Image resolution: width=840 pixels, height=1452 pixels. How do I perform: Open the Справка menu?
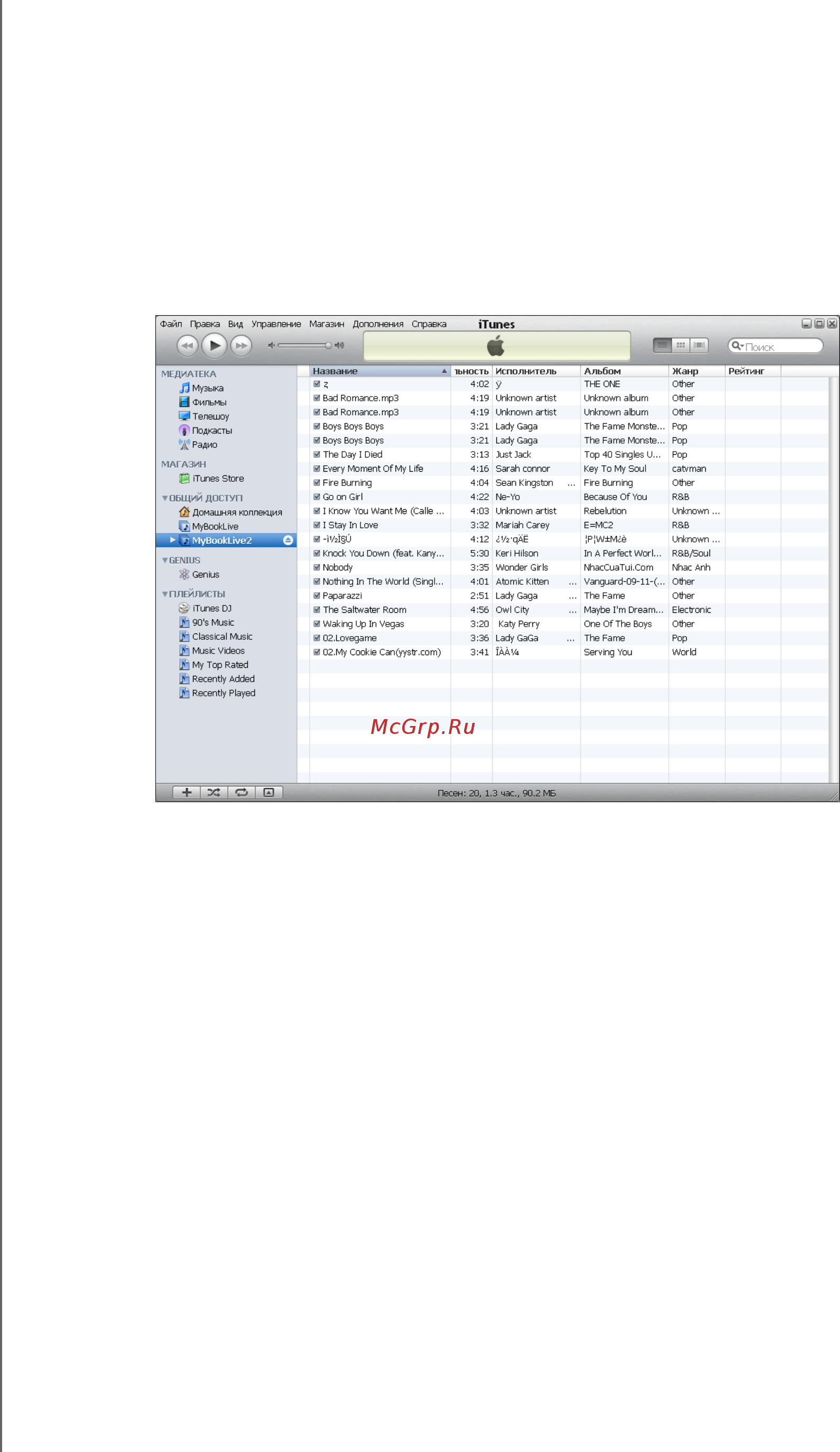pyautogui.click(x=429, y=324)
